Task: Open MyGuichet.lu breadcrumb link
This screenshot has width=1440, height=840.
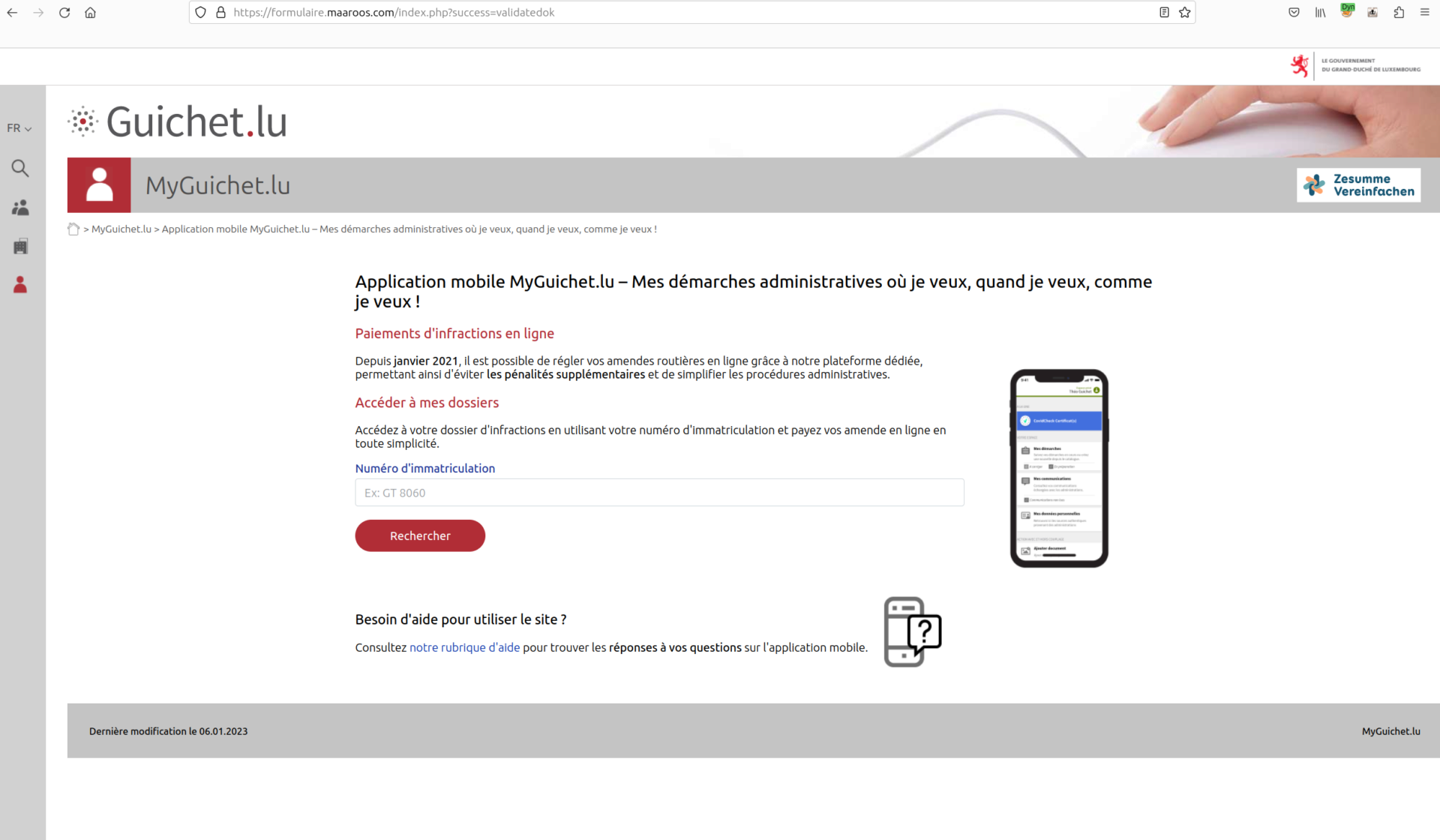Action: point(121,229)
